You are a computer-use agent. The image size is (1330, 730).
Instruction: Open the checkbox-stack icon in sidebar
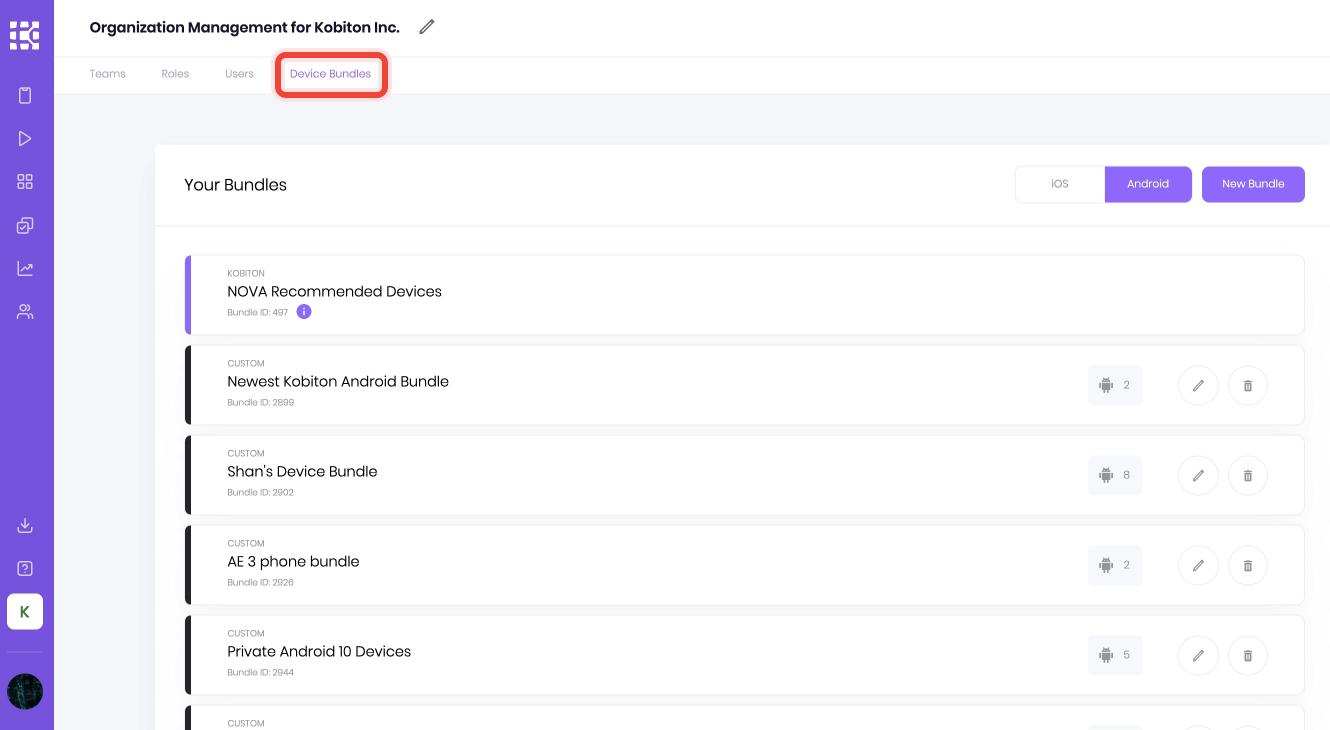point(25,226)
